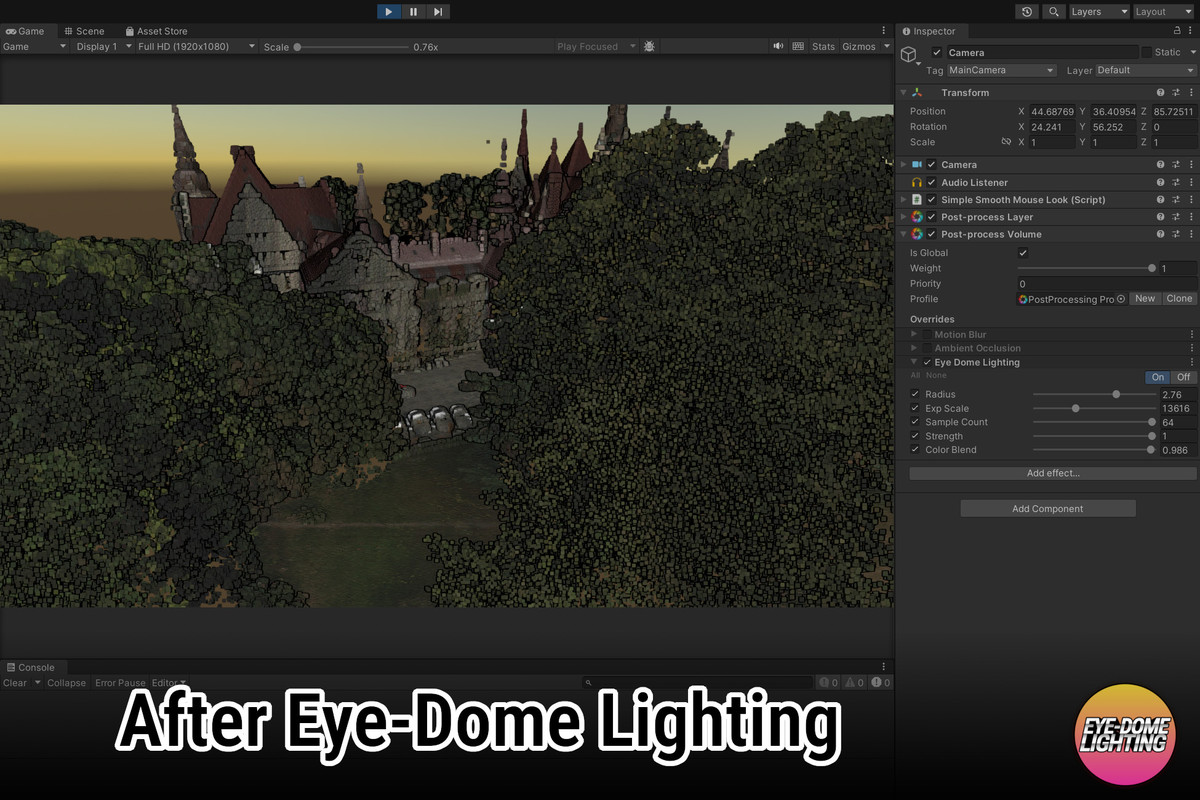The height and width of the screenshot is (800, 1200).
Task: Click the Add Component button
Action: point(1047,508)
